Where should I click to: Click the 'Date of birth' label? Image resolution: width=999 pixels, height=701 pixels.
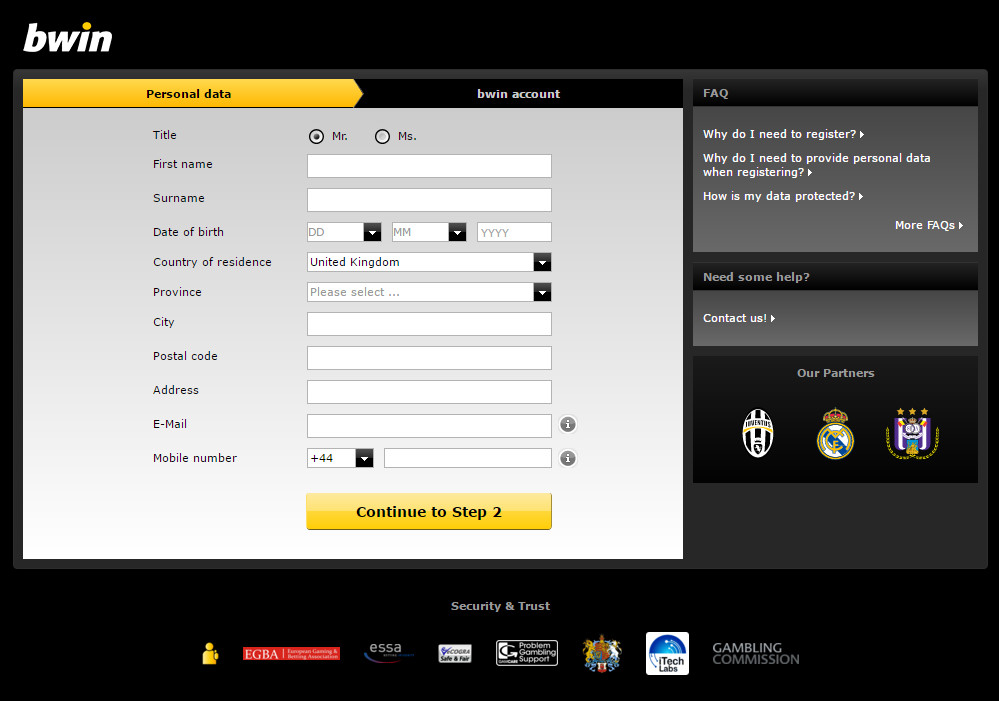(x=189, y=232)
